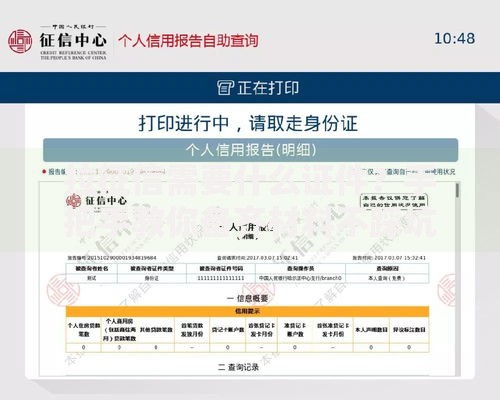Viewport: 500px width, 400px height.
Task: Click the 个人信用报告自助查询 red title
Action: pyautogui.click(x=188, y=41)
